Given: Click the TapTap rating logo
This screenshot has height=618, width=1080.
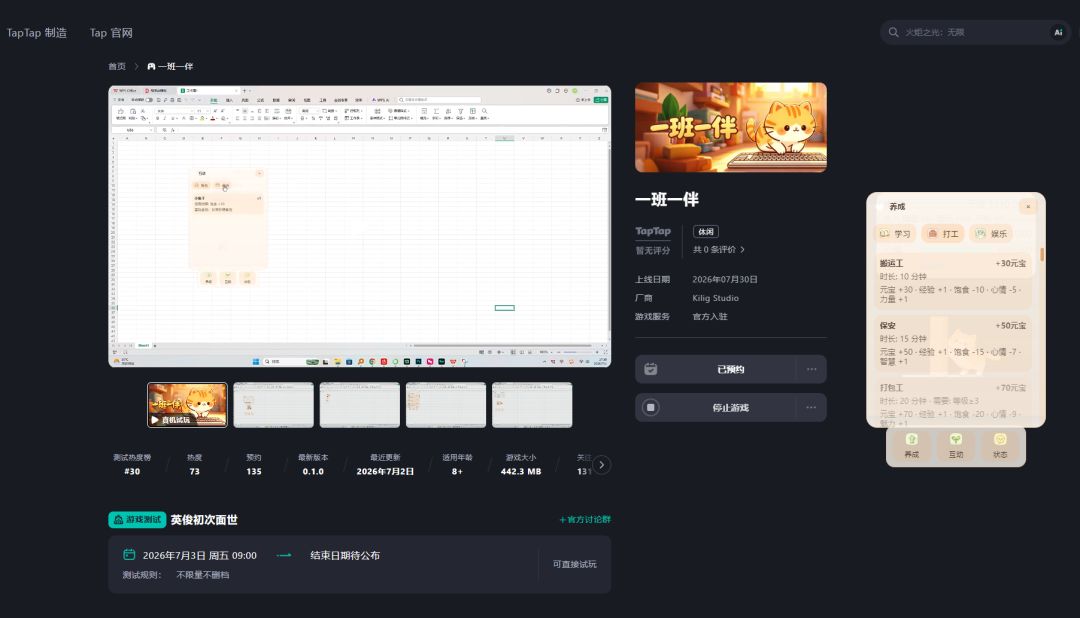Looking at the screenshot, I should pyautogui.click(x=652, y=231).
